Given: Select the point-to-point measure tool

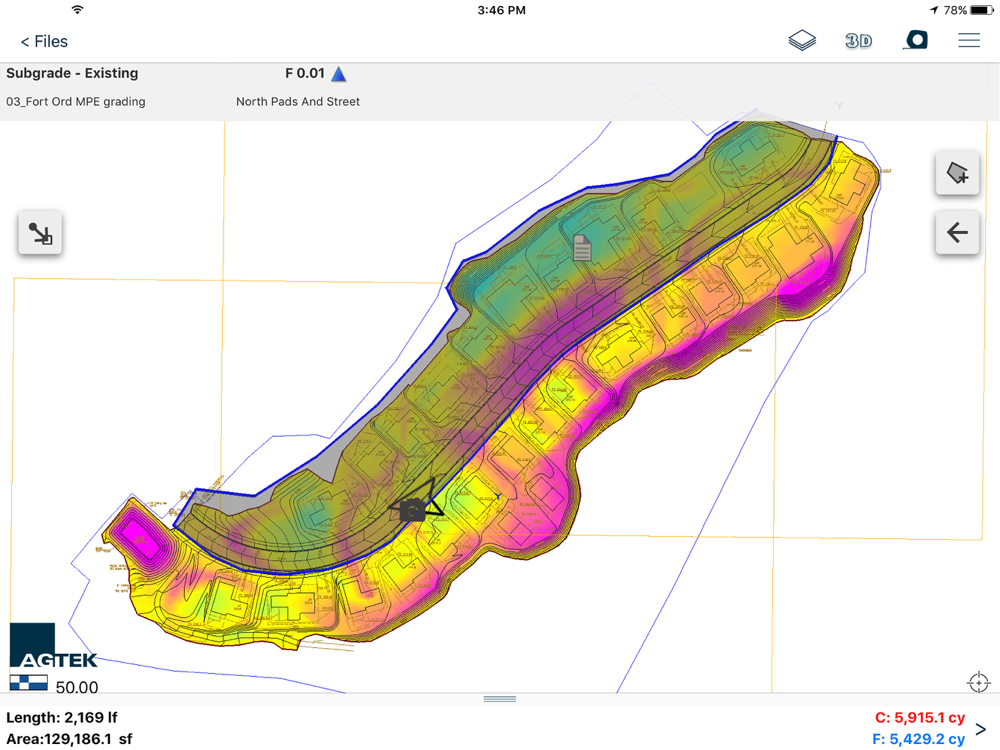Looking at the screenshot, I should (40, 233).
